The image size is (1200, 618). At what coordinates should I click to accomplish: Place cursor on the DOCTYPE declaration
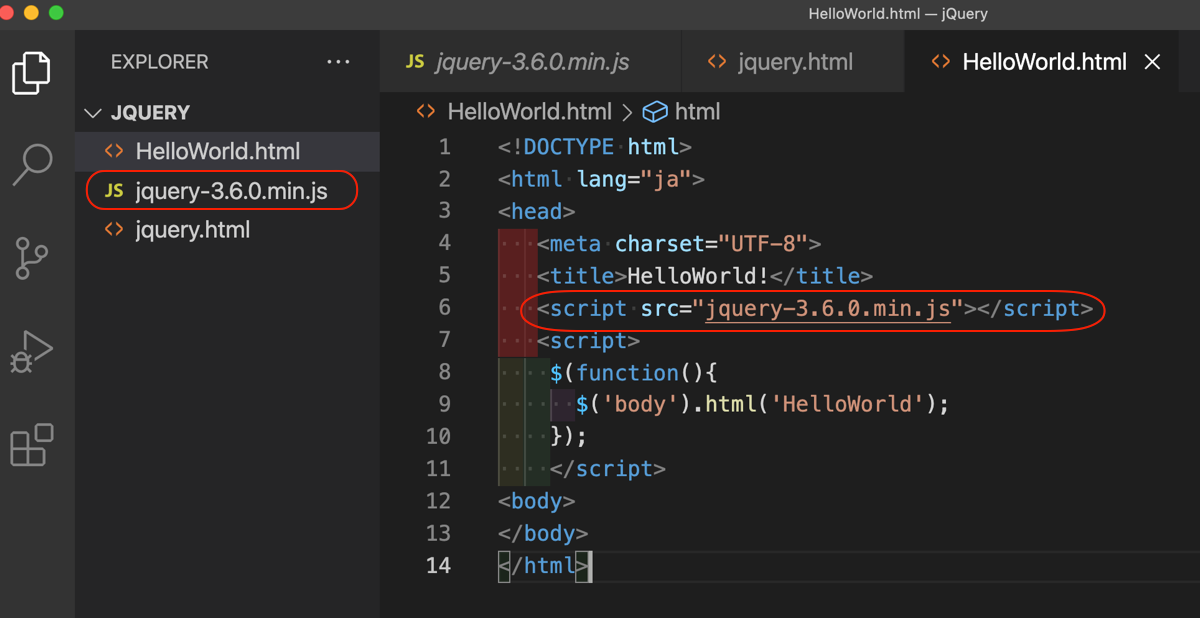point(595,147)
